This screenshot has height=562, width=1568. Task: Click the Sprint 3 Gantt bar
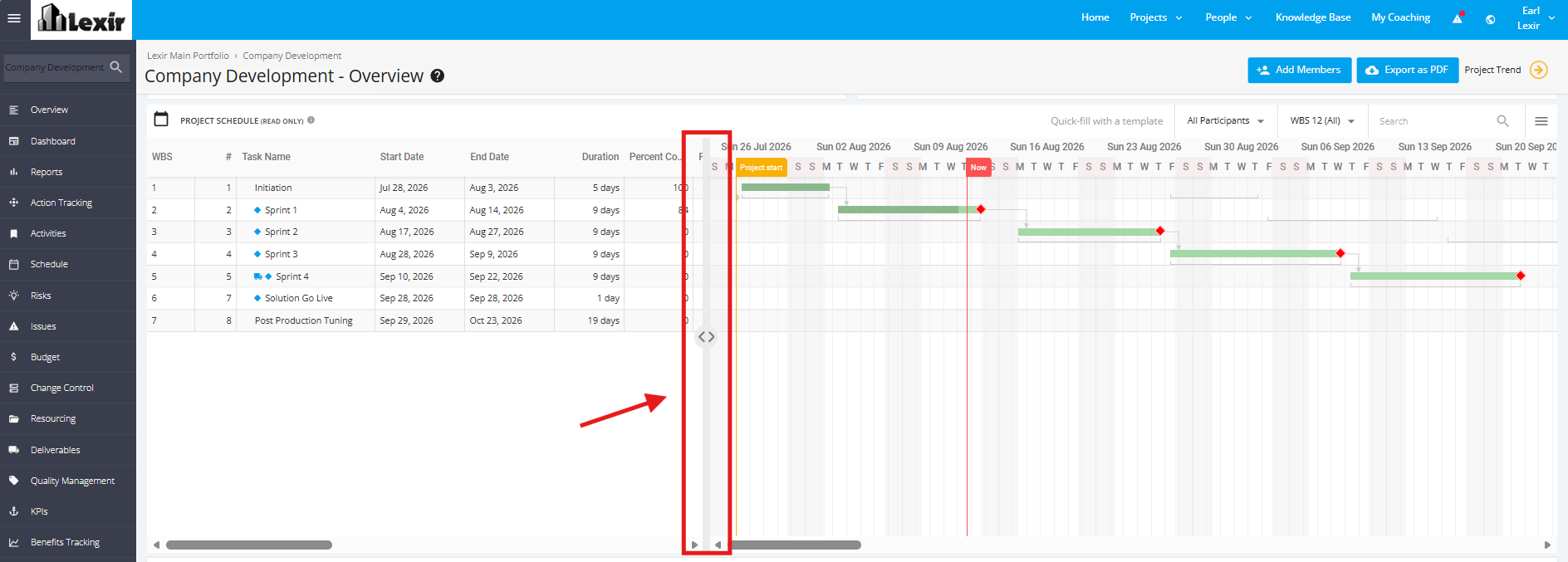[x=1255, y=253]
